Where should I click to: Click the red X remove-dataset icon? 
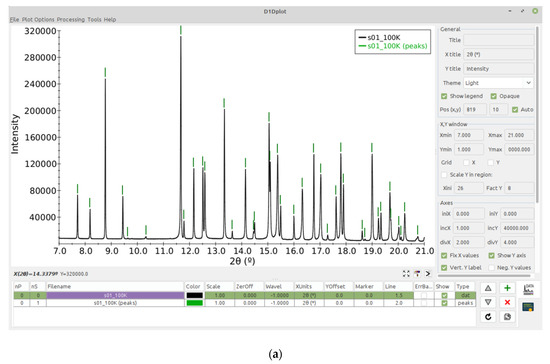point(507,302)
